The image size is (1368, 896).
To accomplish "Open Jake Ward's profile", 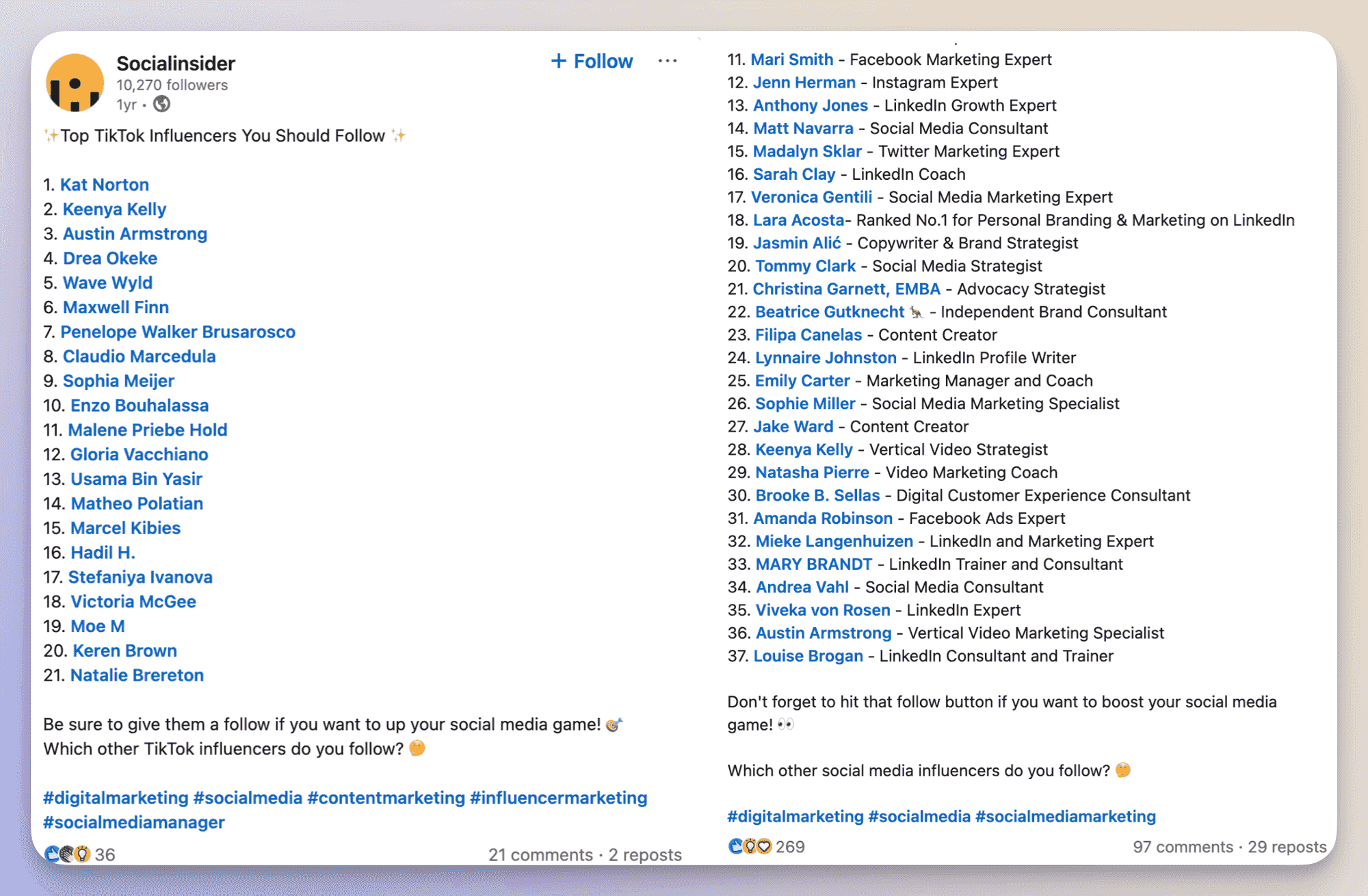I will (x=793, y=427).
